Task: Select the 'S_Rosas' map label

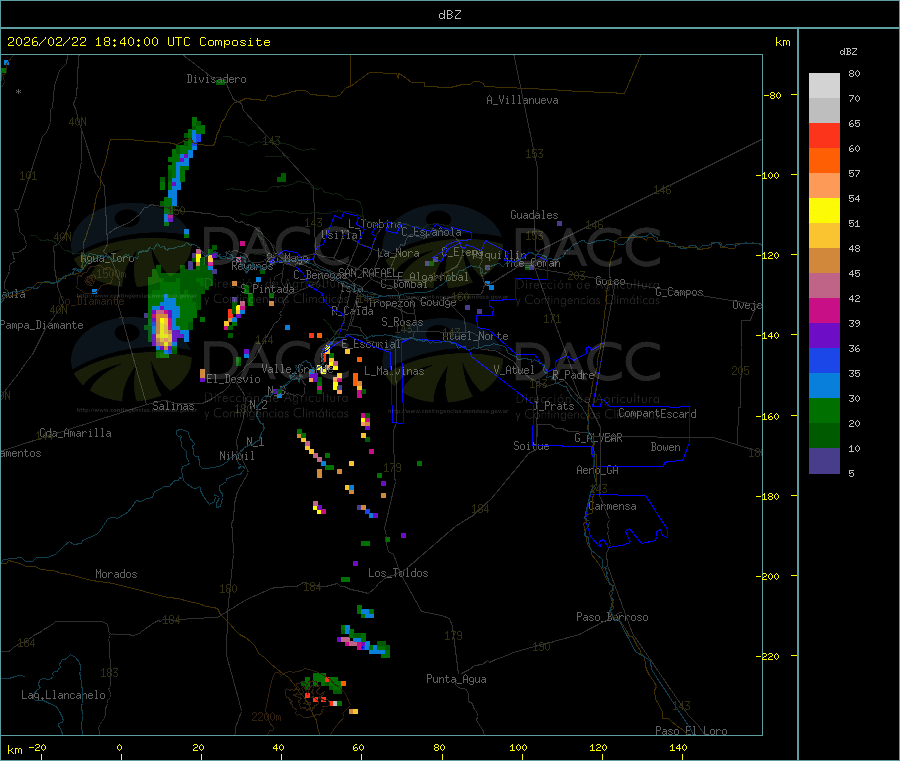Action: pos(402,322)
